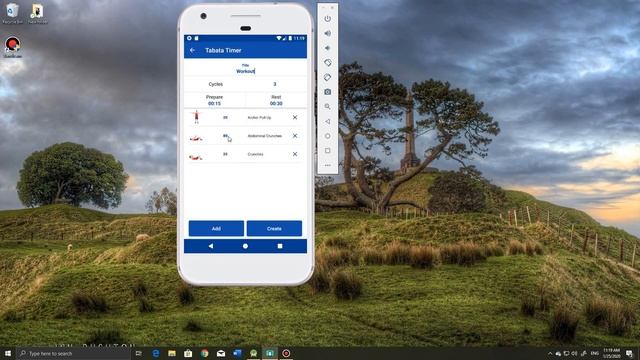Image resolution: width=640 pixels, height=360 pixels.
Task: Click the screen recorder taskbar icon
Action: coord(286,353)
